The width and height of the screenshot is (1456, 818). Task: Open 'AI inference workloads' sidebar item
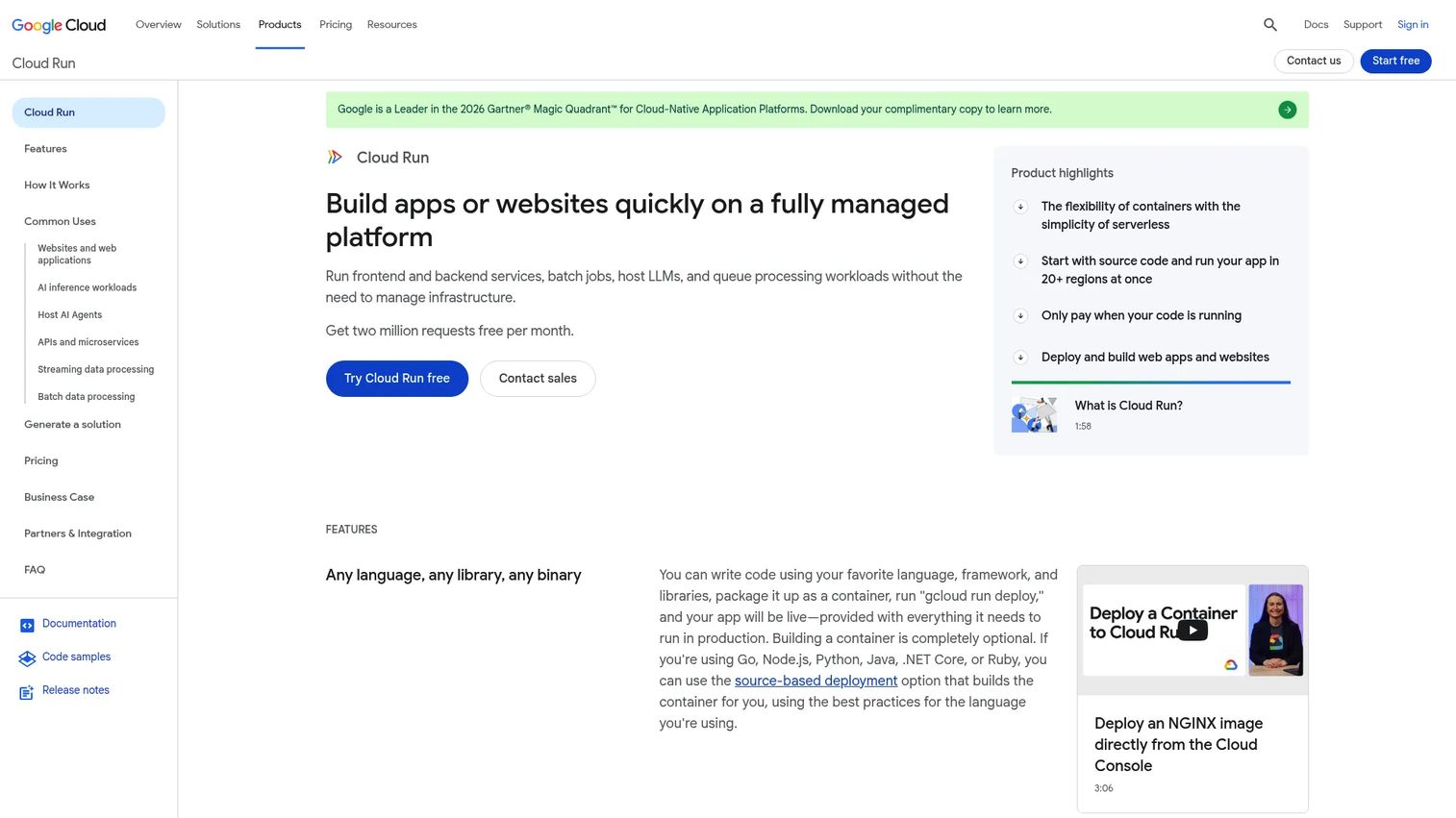[87, 287]
